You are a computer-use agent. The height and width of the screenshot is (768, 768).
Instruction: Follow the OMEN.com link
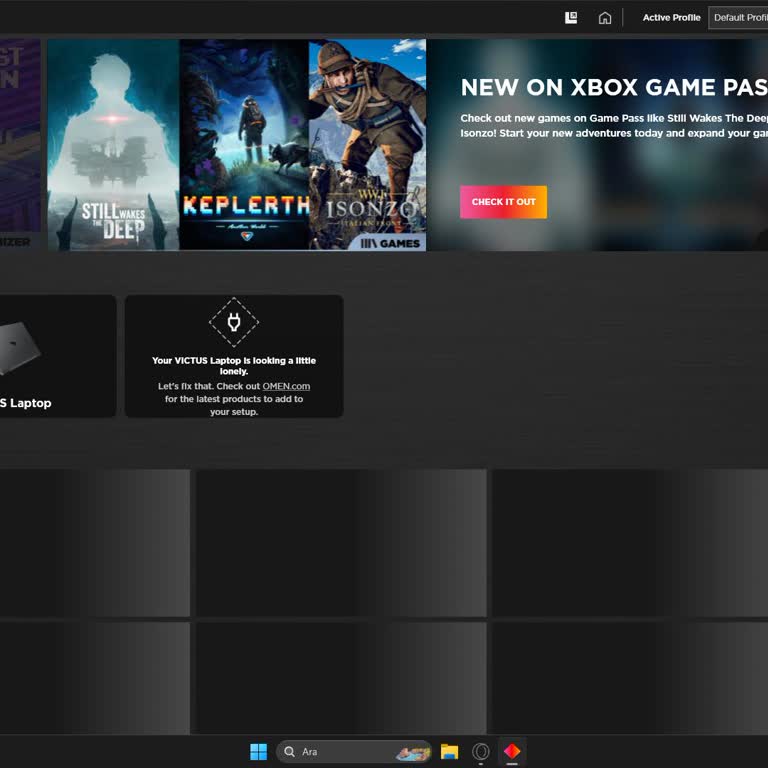click(286, 386)
